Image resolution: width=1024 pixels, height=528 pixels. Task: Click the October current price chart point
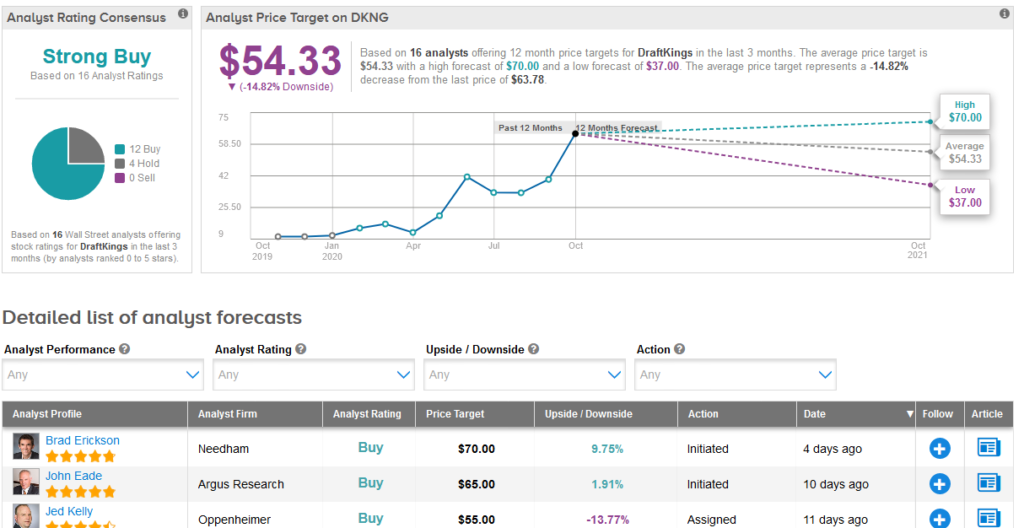(575, 133)
